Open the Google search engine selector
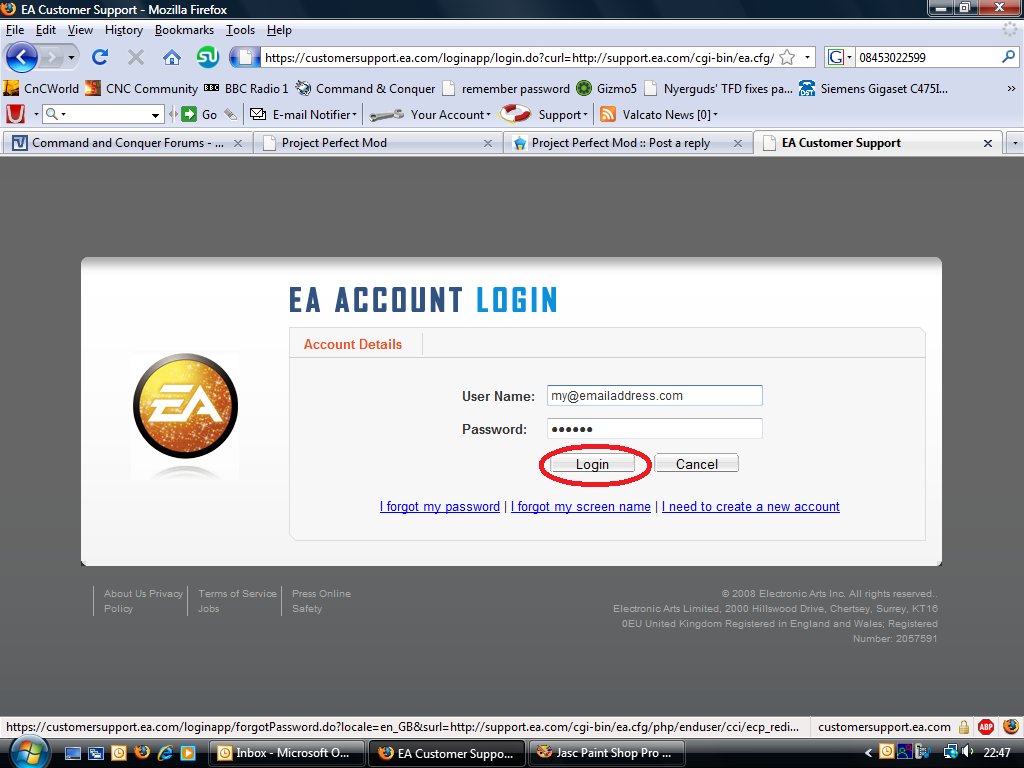Image resolution: width=1024 pixels, height=768 pixels. tap(840, 57)
